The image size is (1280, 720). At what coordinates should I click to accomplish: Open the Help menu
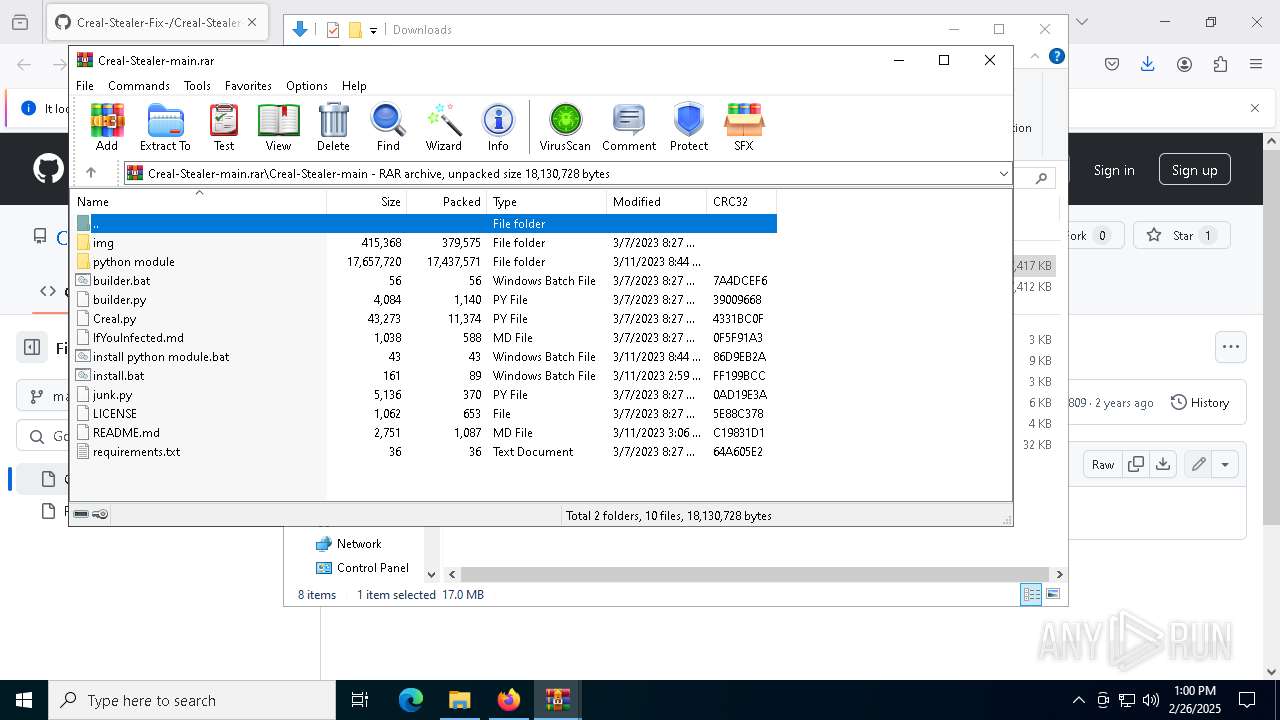coord(354,86)
